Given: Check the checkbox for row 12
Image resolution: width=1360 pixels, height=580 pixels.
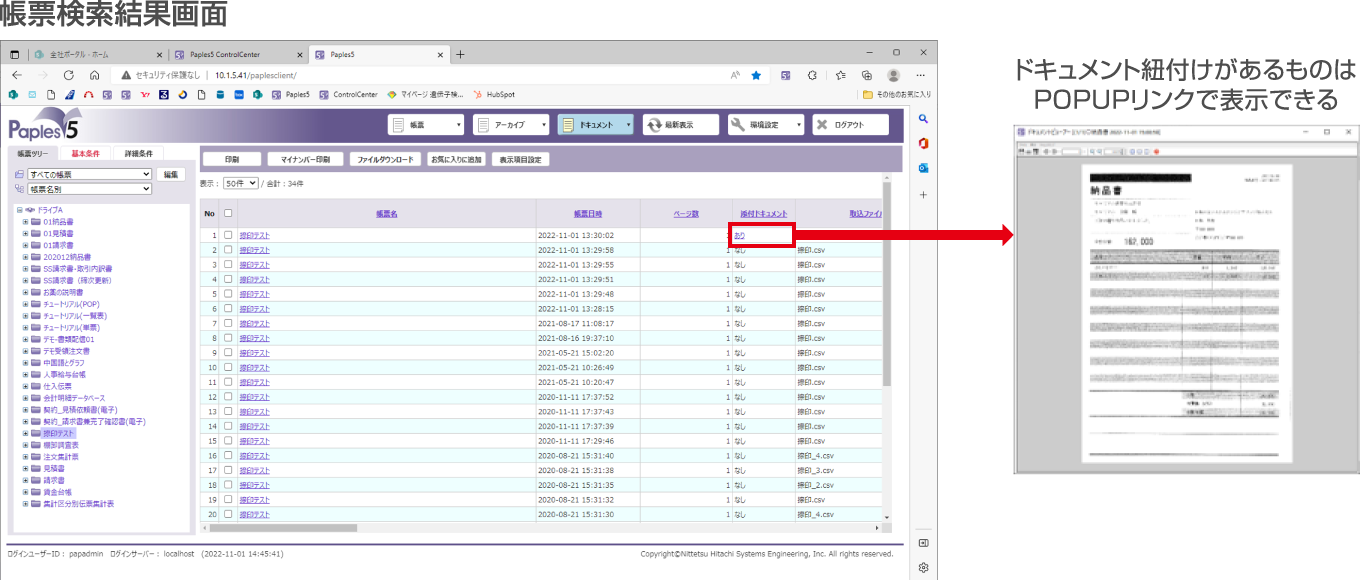Looking at the screenshot, I should click(229, 397).
